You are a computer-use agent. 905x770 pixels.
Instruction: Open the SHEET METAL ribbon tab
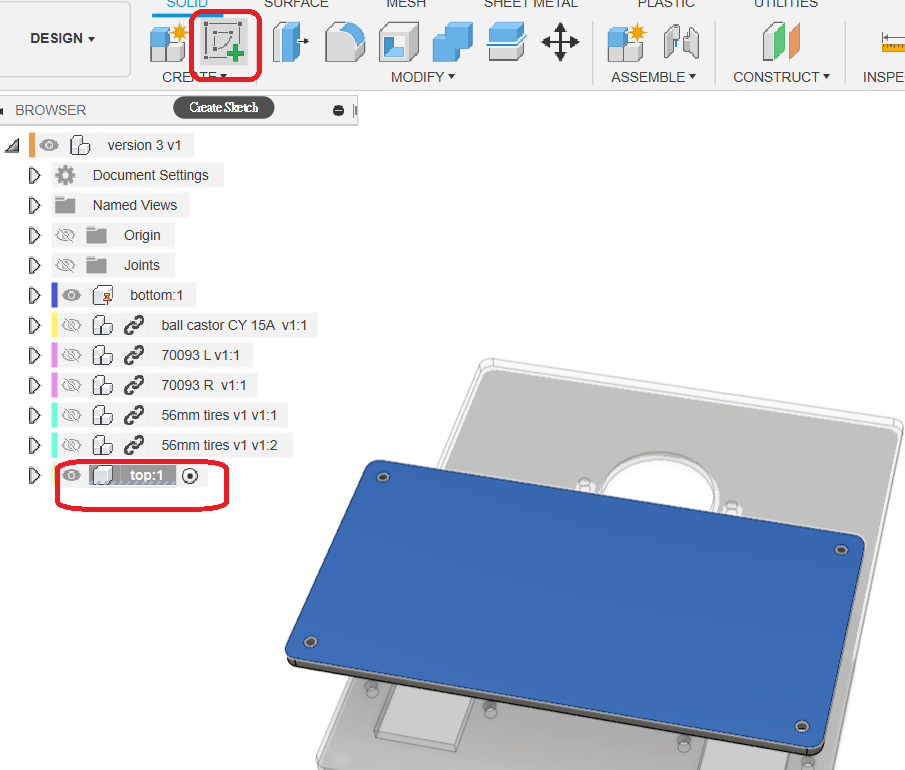pos(530,4)
